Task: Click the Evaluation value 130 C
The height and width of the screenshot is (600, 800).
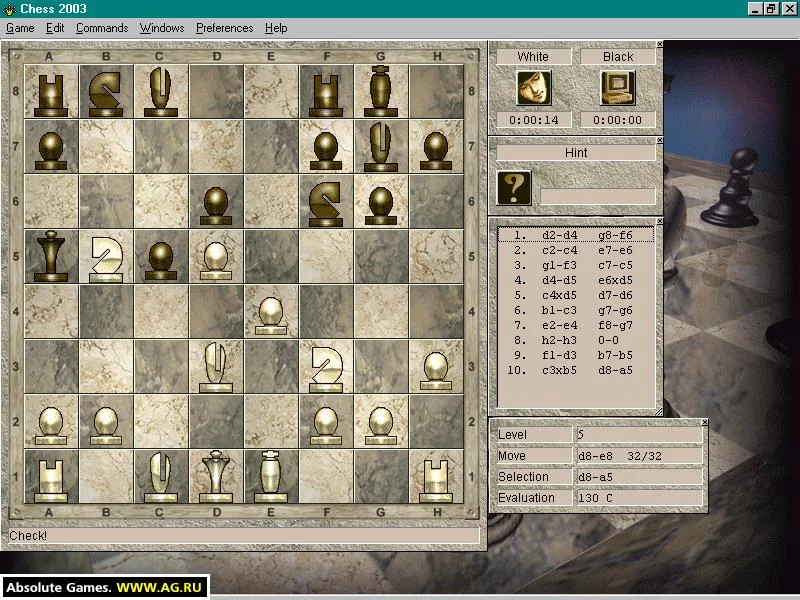Action: click(640, 497)
